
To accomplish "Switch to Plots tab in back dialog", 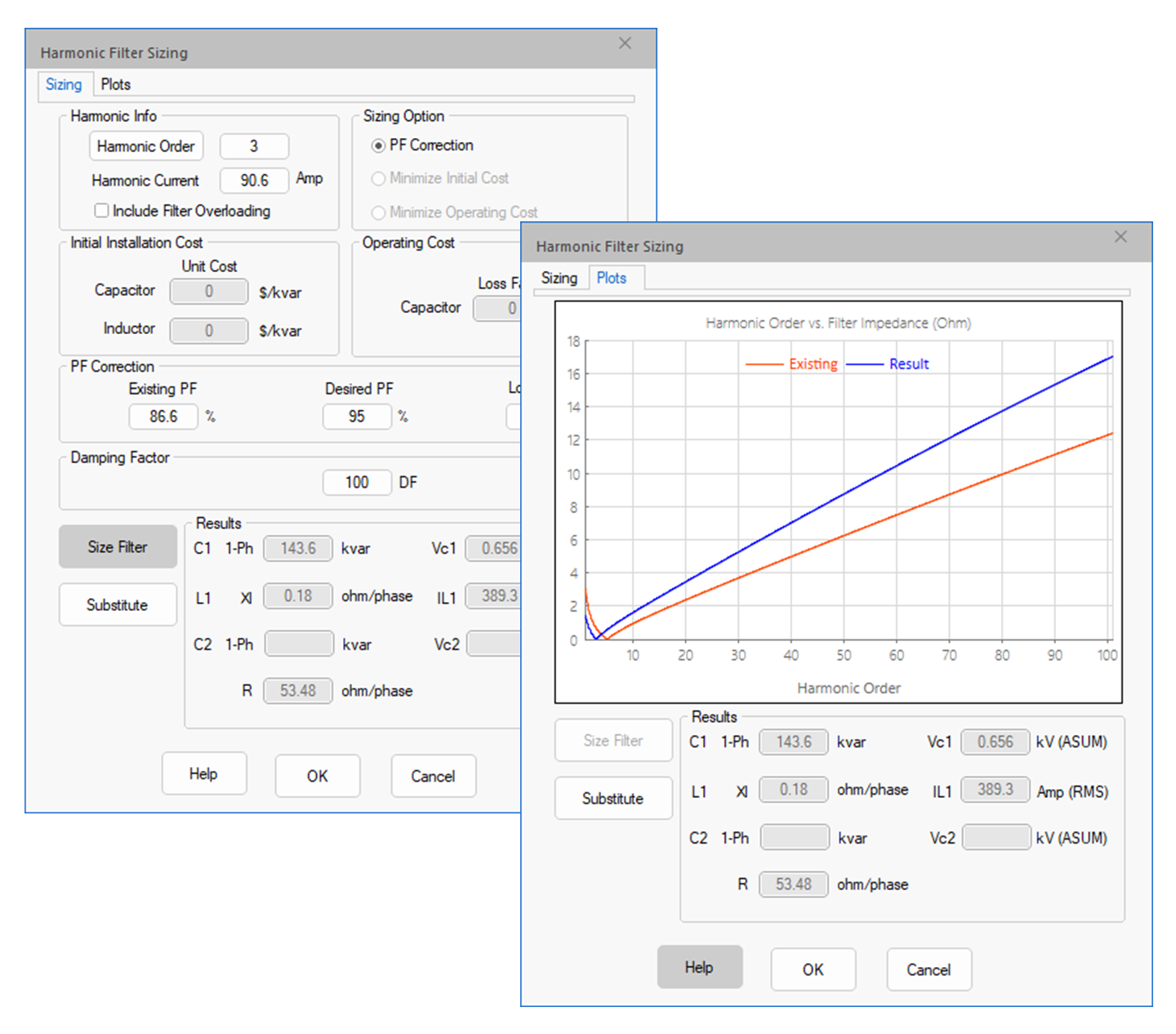I will tap(115, 84).
